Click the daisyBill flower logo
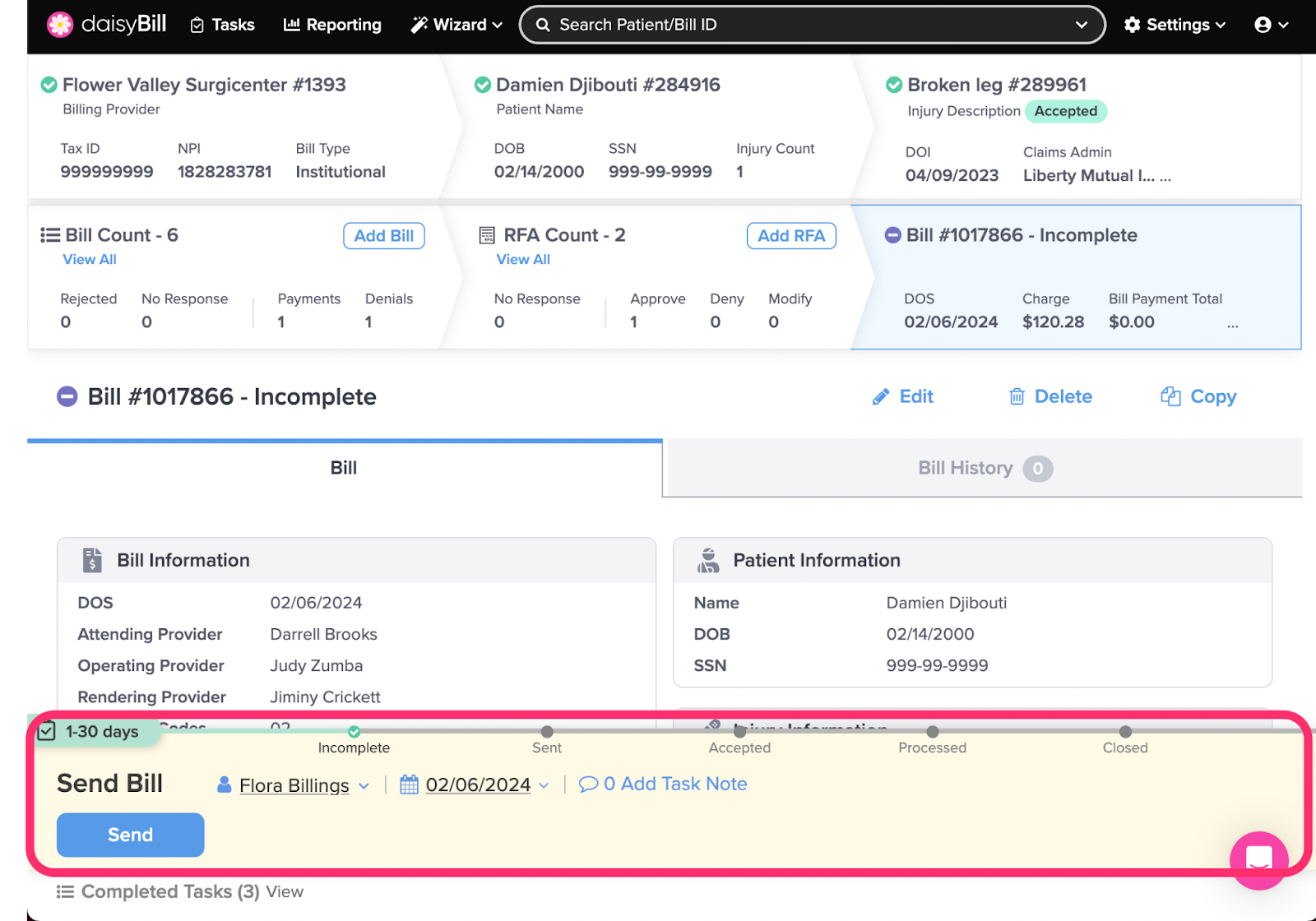Image resolution: width=1316 pixels, height=921 pixels. point(60,25)
